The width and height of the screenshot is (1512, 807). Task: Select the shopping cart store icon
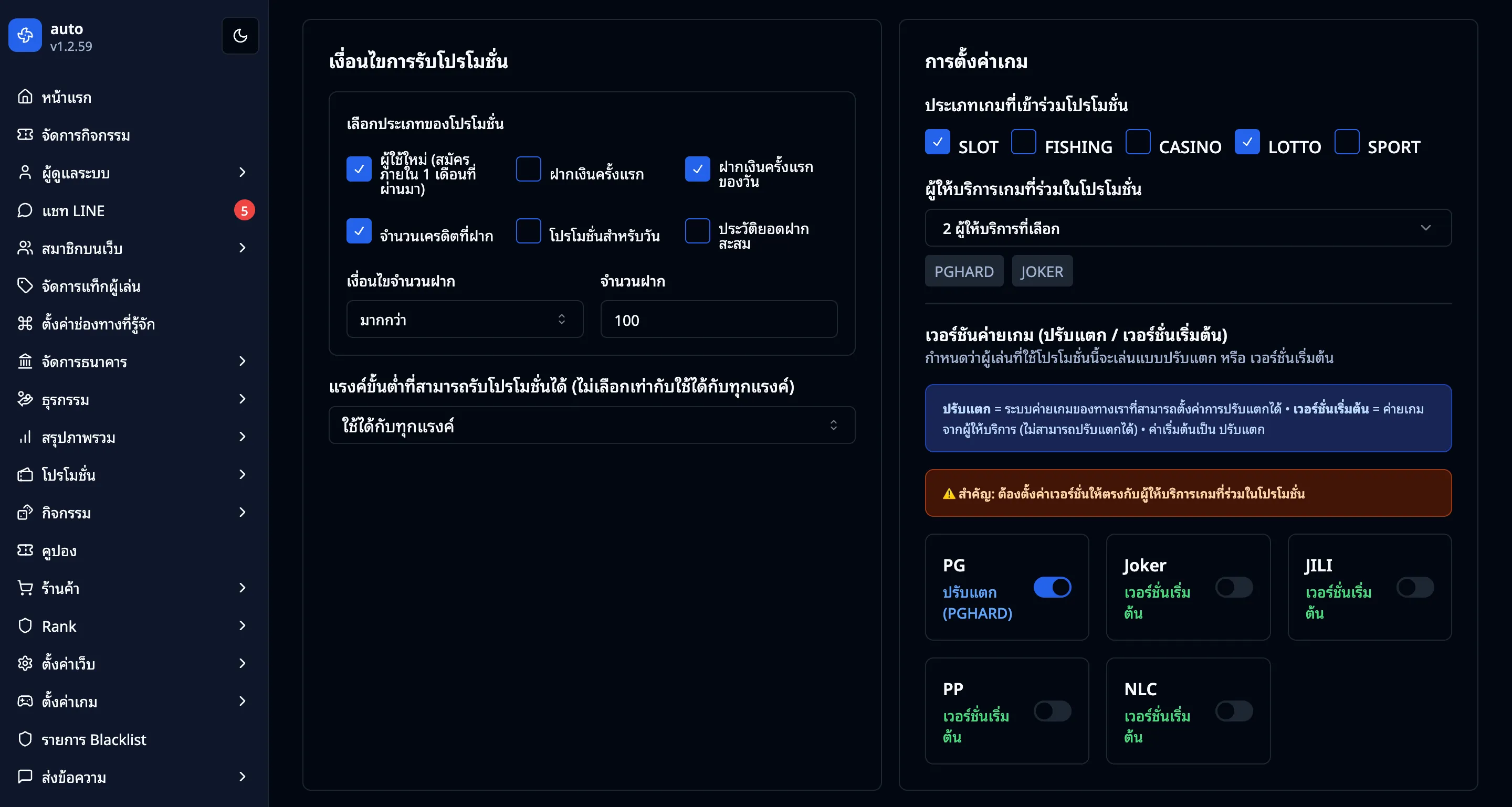tap(25, 588)
